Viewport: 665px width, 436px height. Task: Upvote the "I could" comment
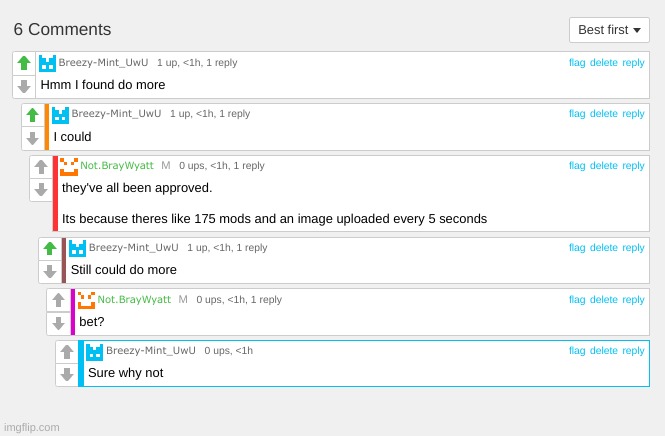(33, 115)
